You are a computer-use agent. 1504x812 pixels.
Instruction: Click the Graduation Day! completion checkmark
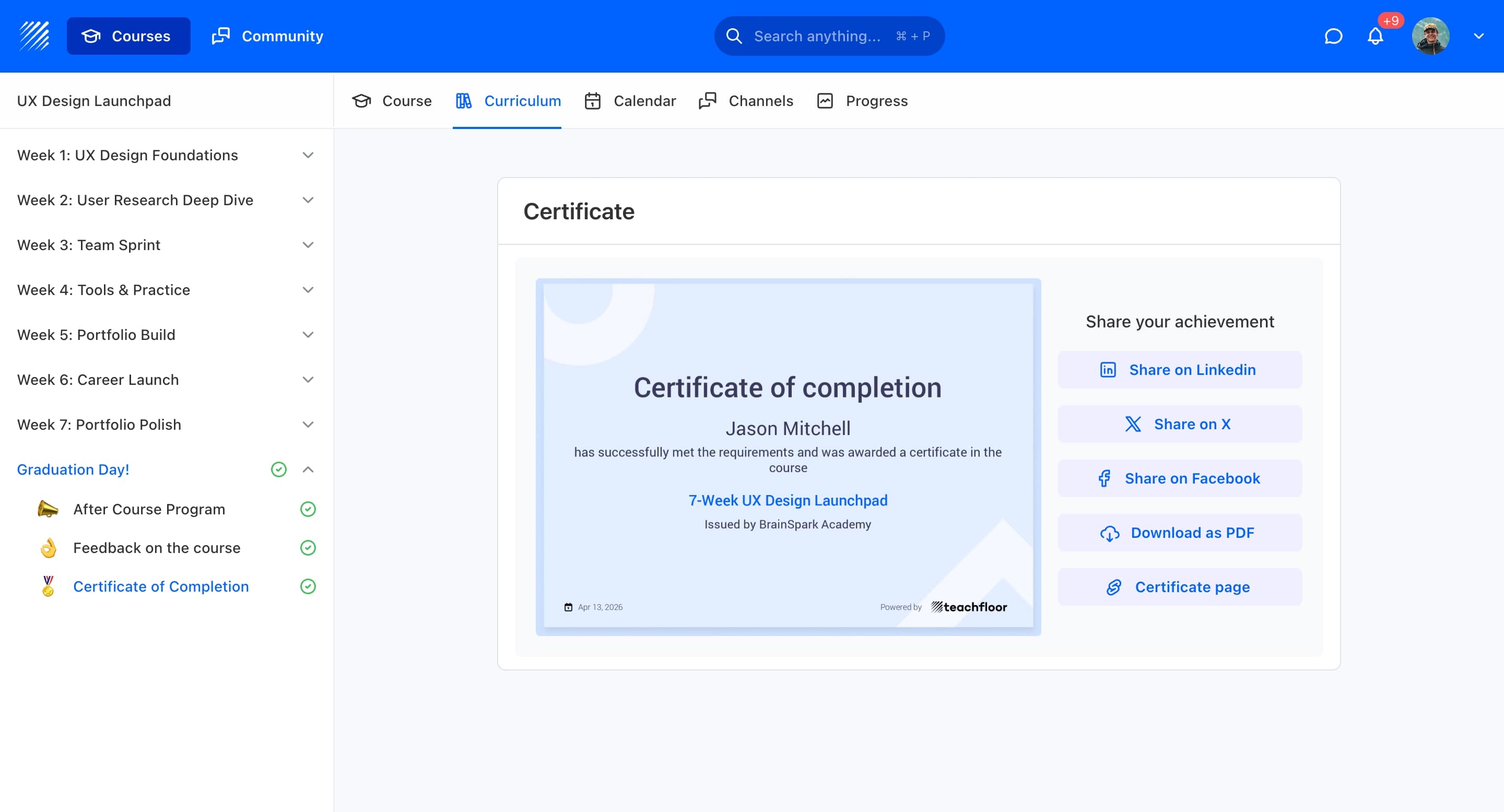[x=278, y=469]
